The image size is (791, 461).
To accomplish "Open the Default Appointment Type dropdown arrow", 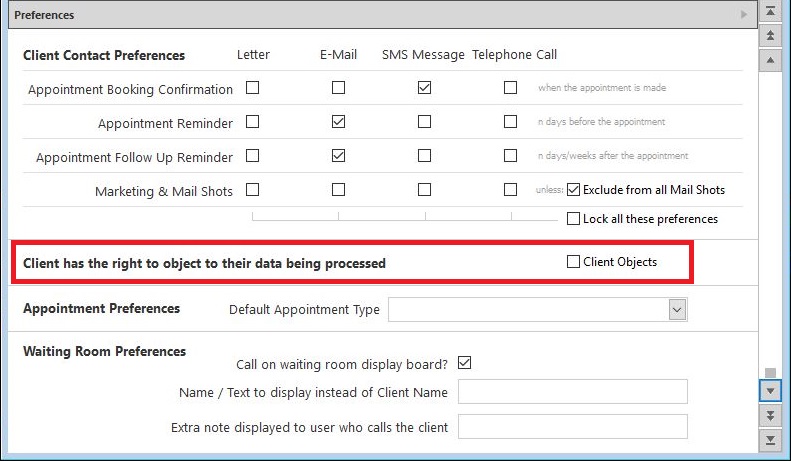I will click(677, 309).
